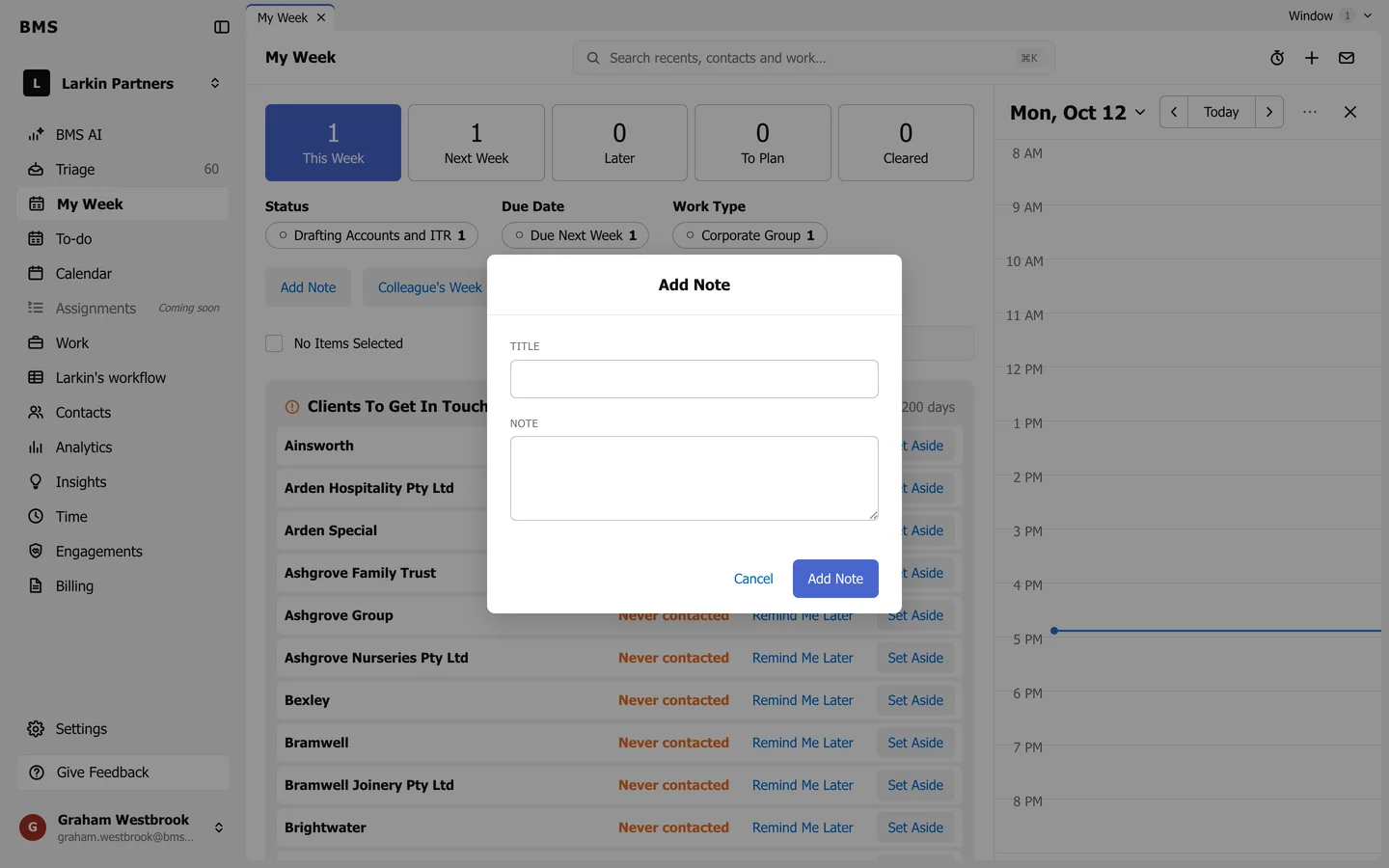Open the Window dropdown
The image size is (1389, 868).
coord(1329,15)
